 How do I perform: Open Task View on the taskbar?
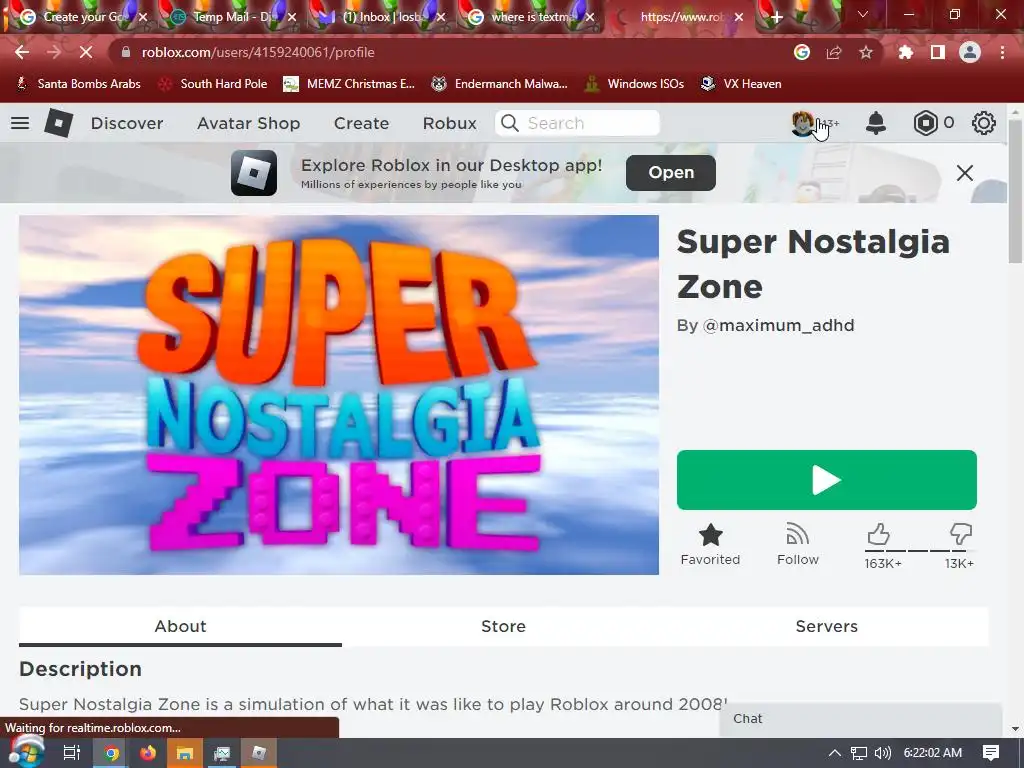pos(72,752)
